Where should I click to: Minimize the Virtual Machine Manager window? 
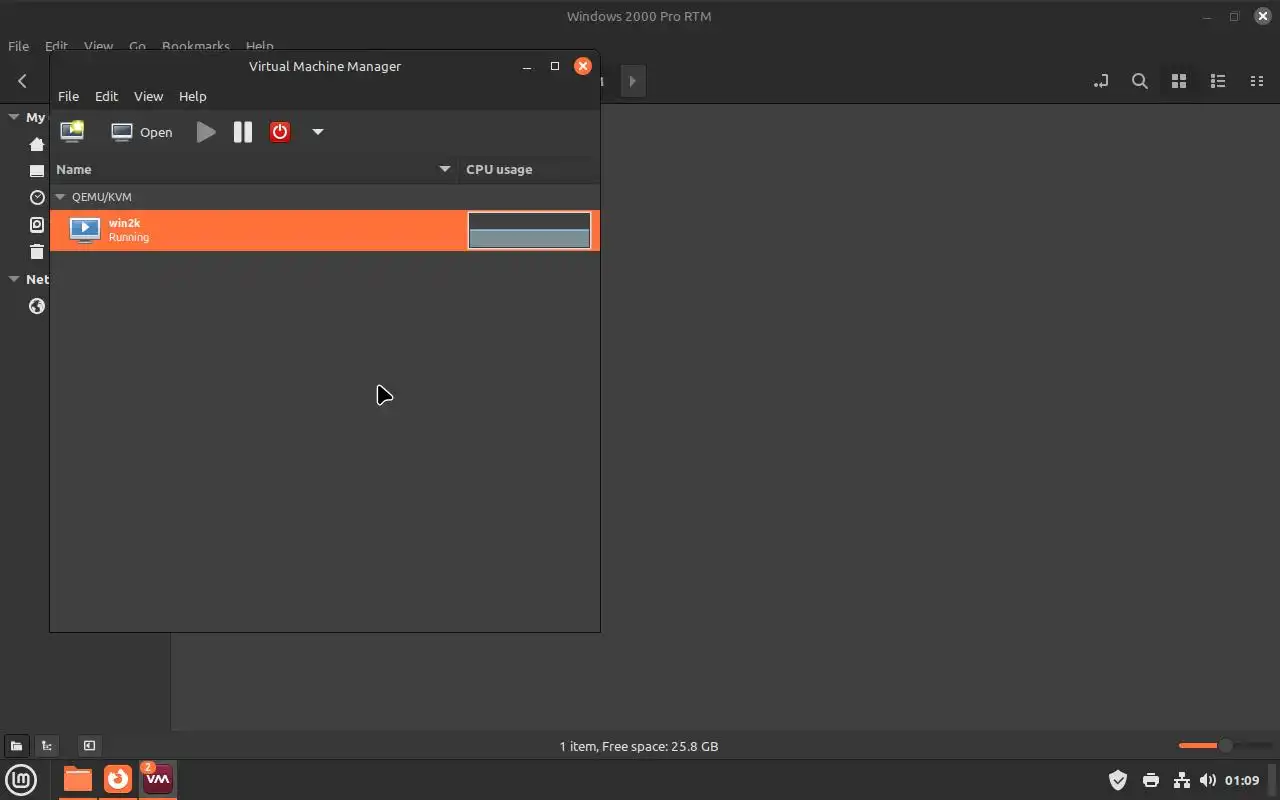coord(527,66)
